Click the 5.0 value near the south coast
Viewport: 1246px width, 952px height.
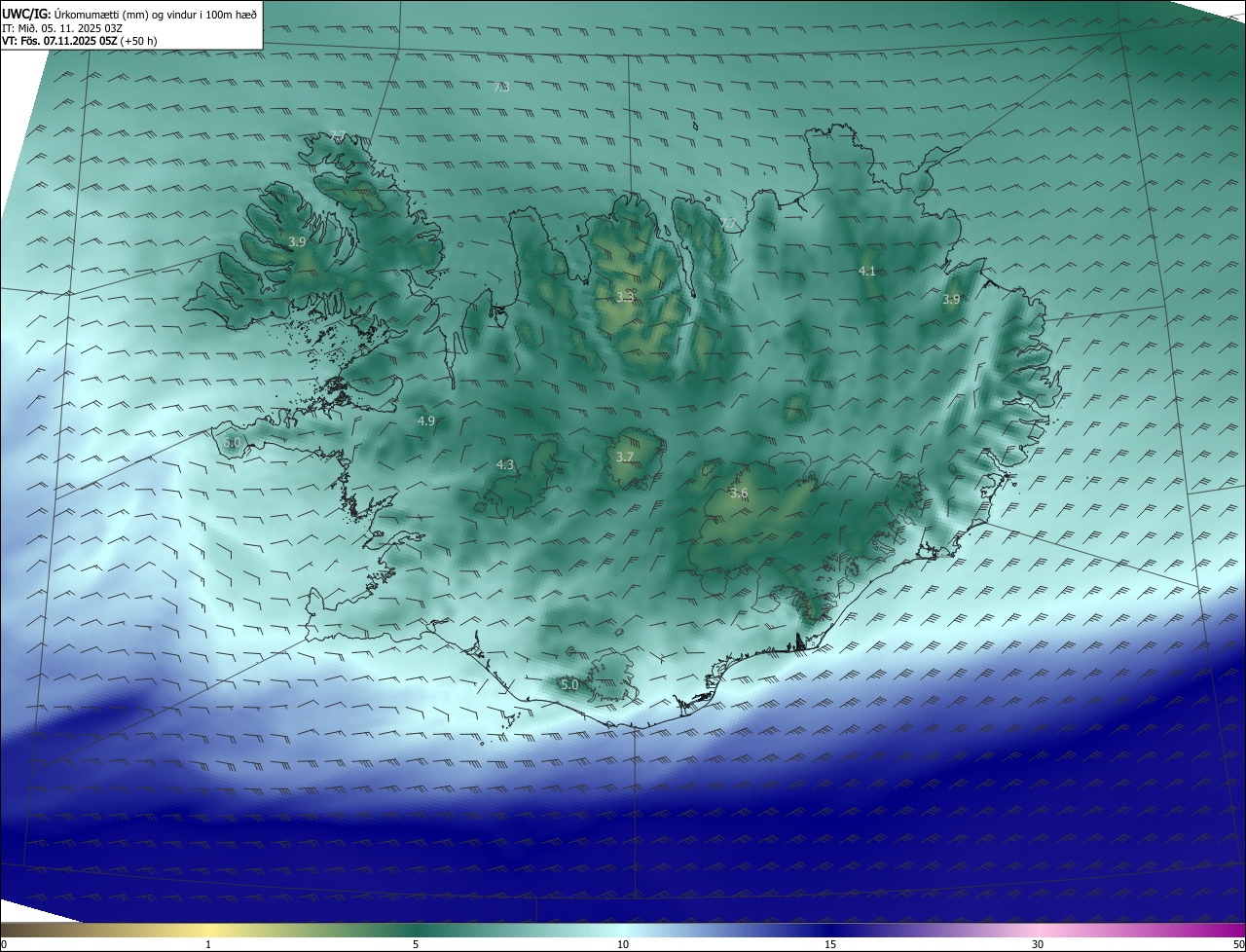[569, 685]
